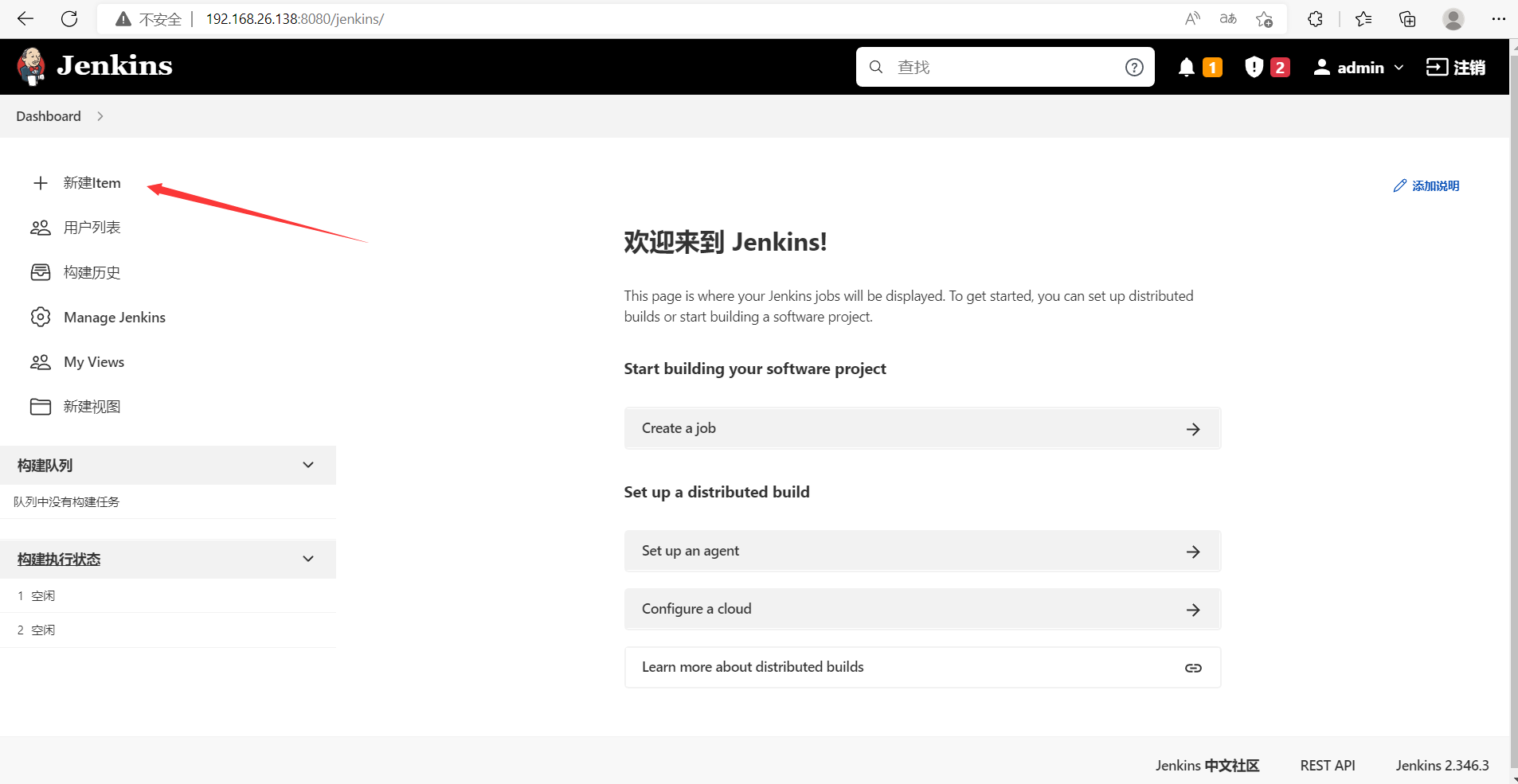Open the browser settings ellipsis menu
Screen dimensions: 1518x784
1498,19
